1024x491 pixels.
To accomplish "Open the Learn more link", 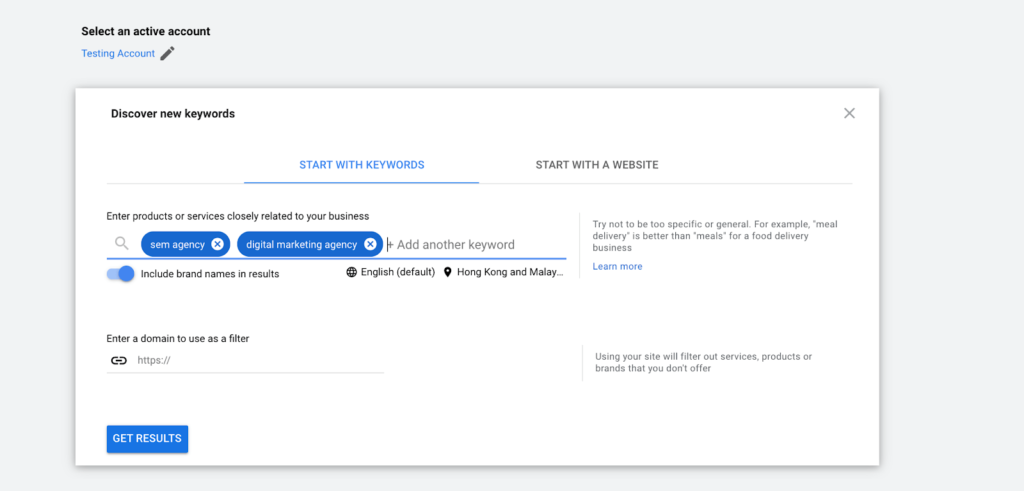I will (617, 266).
